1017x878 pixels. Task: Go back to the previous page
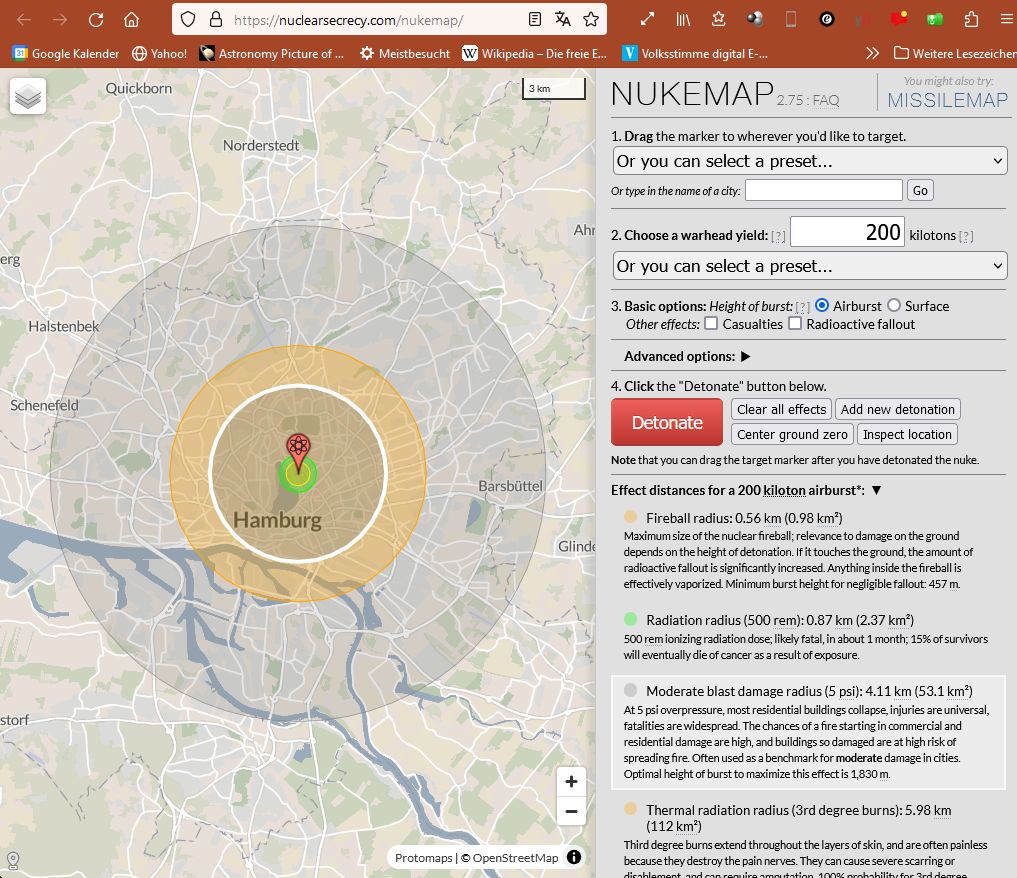(24, 19)
